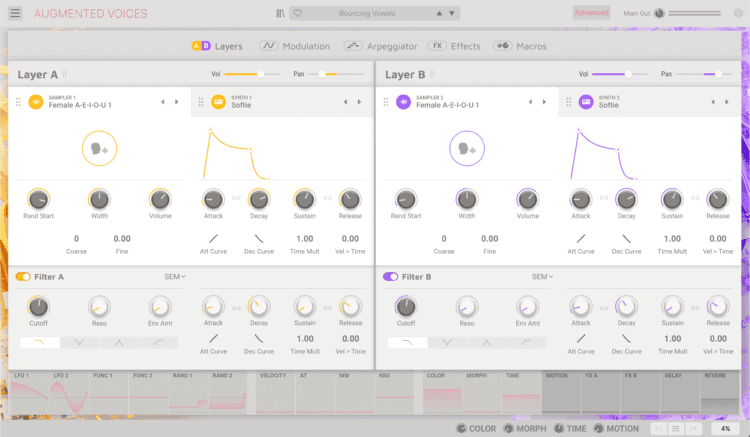The height and width of the screenshot is (437, 750).
Task: Select previous preset with up arrow
Action: (x=439, y=13)
